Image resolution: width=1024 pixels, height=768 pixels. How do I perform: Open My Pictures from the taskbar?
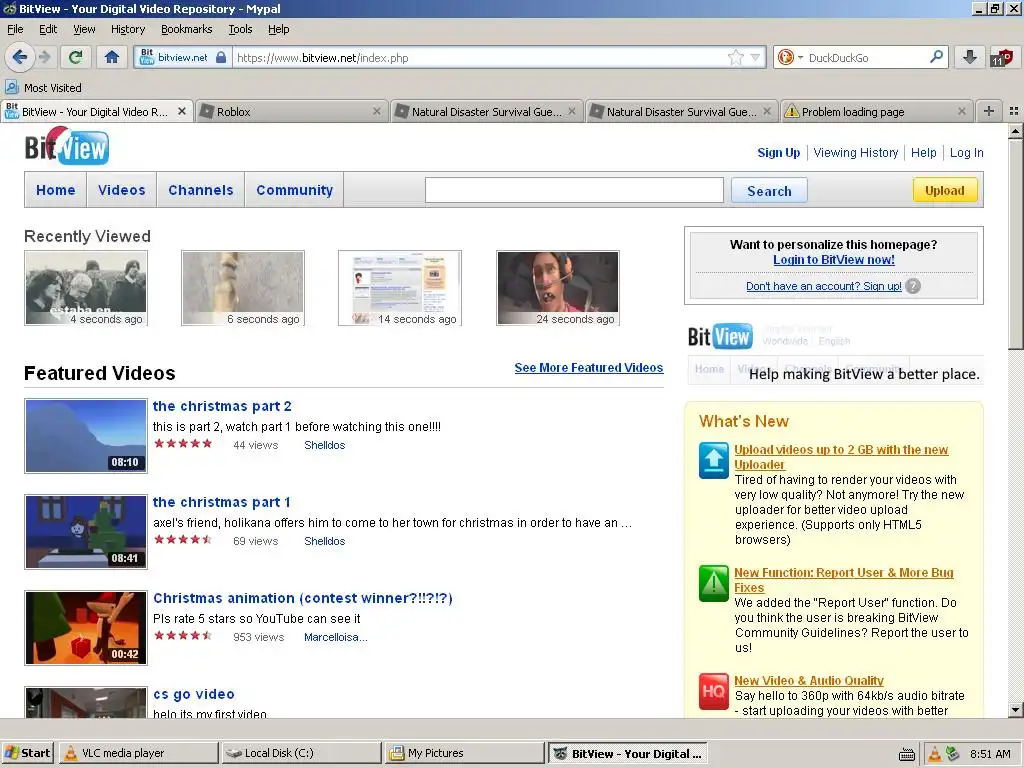pos(464,753)
